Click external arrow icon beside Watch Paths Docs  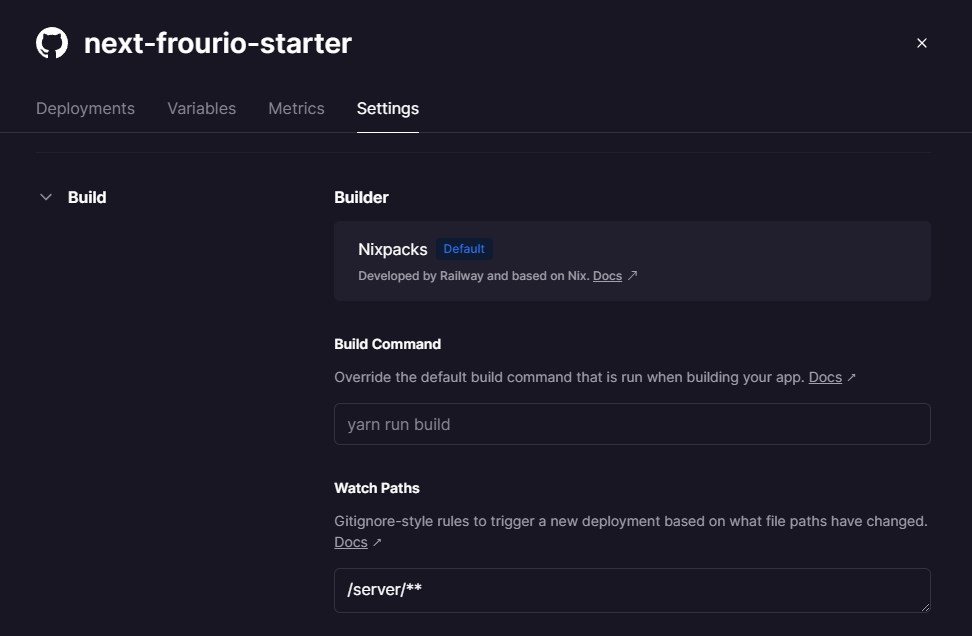[x=377, y=542]
